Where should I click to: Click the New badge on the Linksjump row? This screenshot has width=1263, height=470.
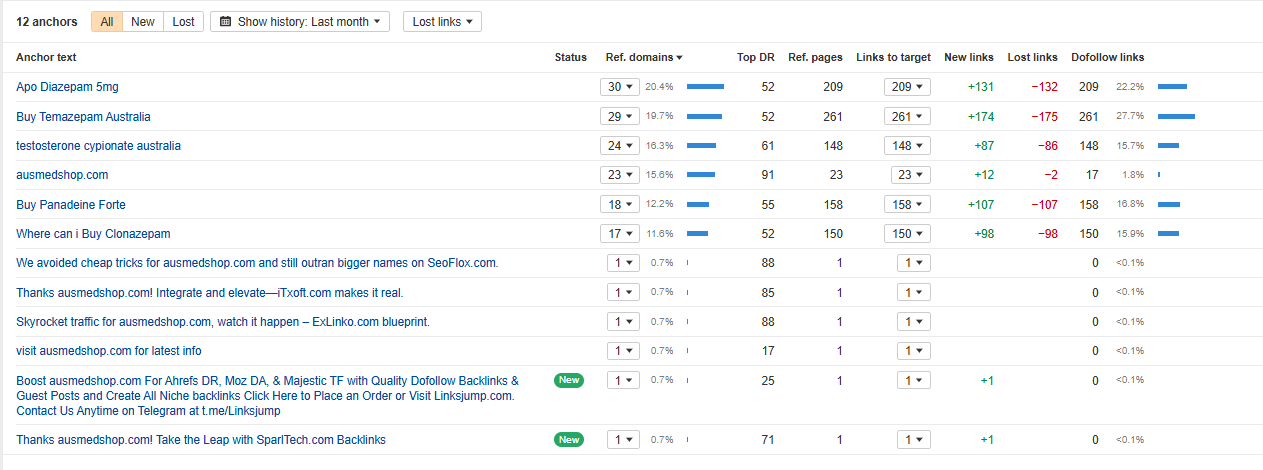(x=569, y=381)
